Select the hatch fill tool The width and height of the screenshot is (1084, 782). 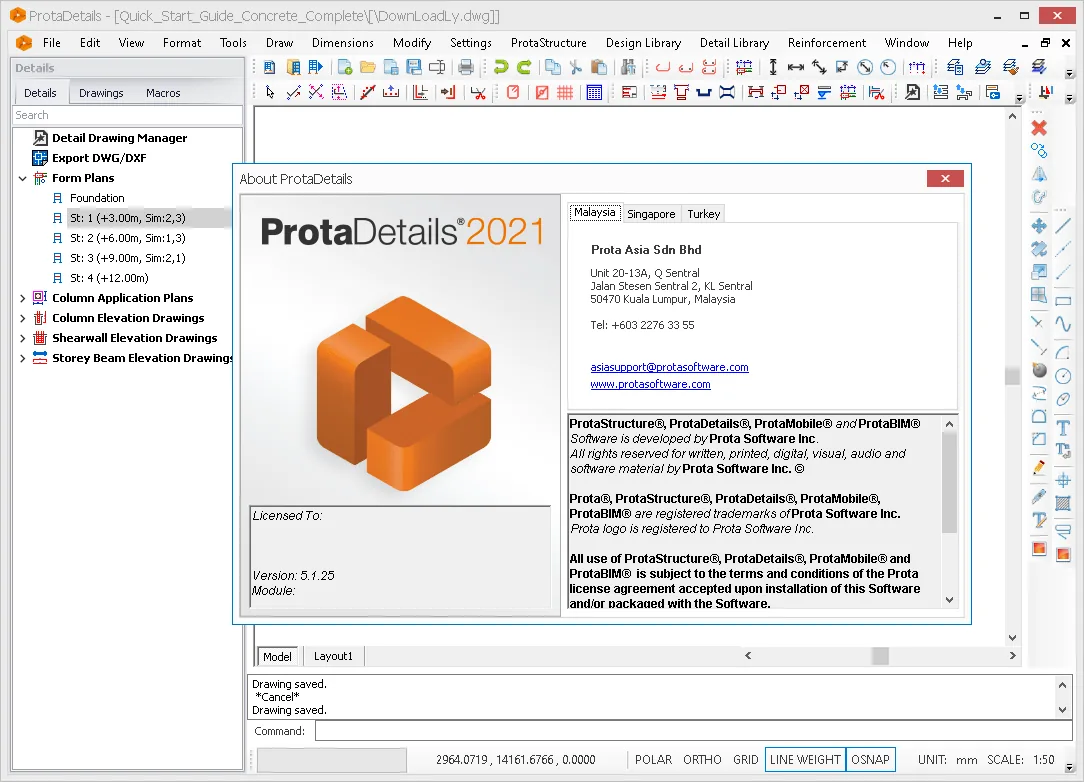tap(1063, 503)
